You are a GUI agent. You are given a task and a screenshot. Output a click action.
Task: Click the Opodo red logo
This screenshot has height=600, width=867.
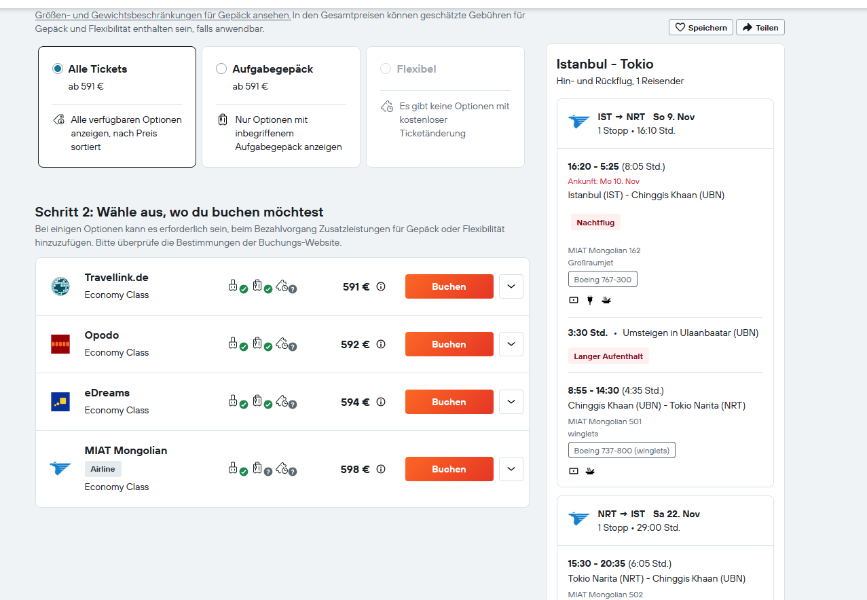60,344
